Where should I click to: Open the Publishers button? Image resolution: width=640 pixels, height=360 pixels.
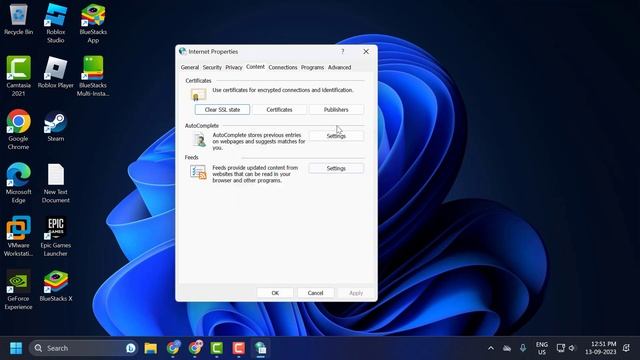coord(336,109)
